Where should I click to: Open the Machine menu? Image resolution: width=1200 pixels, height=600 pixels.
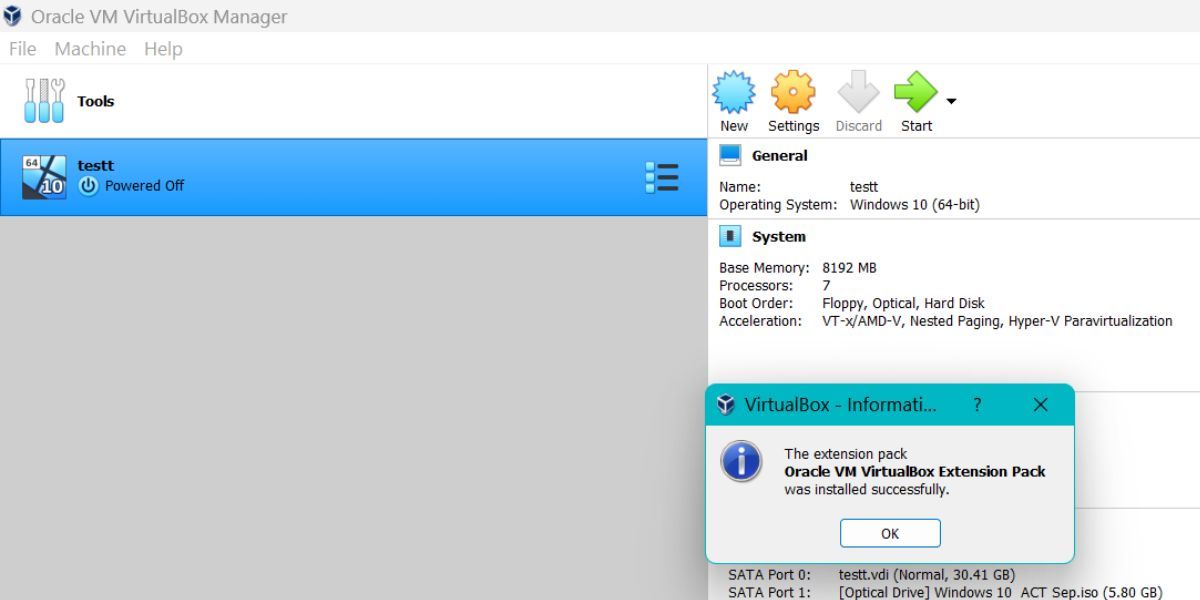point(90,49)
